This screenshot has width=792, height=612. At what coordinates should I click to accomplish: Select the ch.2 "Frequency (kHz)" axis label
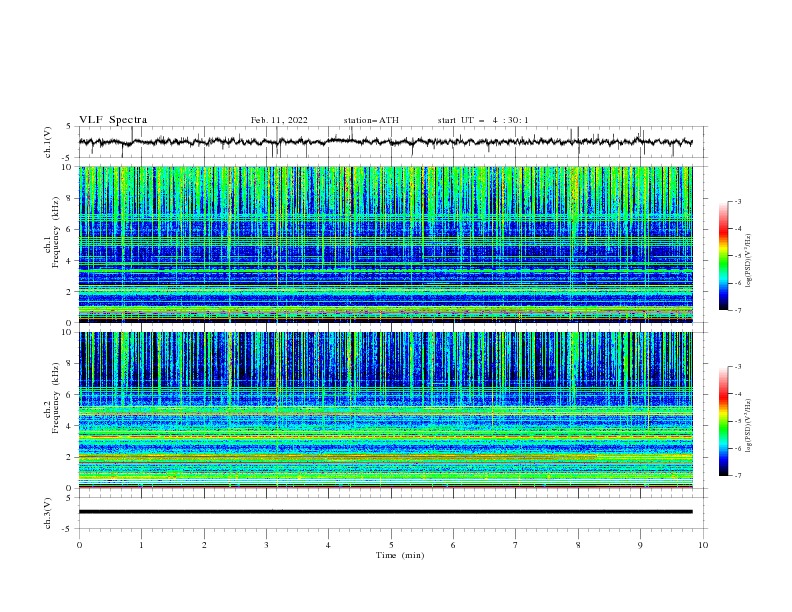[x=56, y=398]
